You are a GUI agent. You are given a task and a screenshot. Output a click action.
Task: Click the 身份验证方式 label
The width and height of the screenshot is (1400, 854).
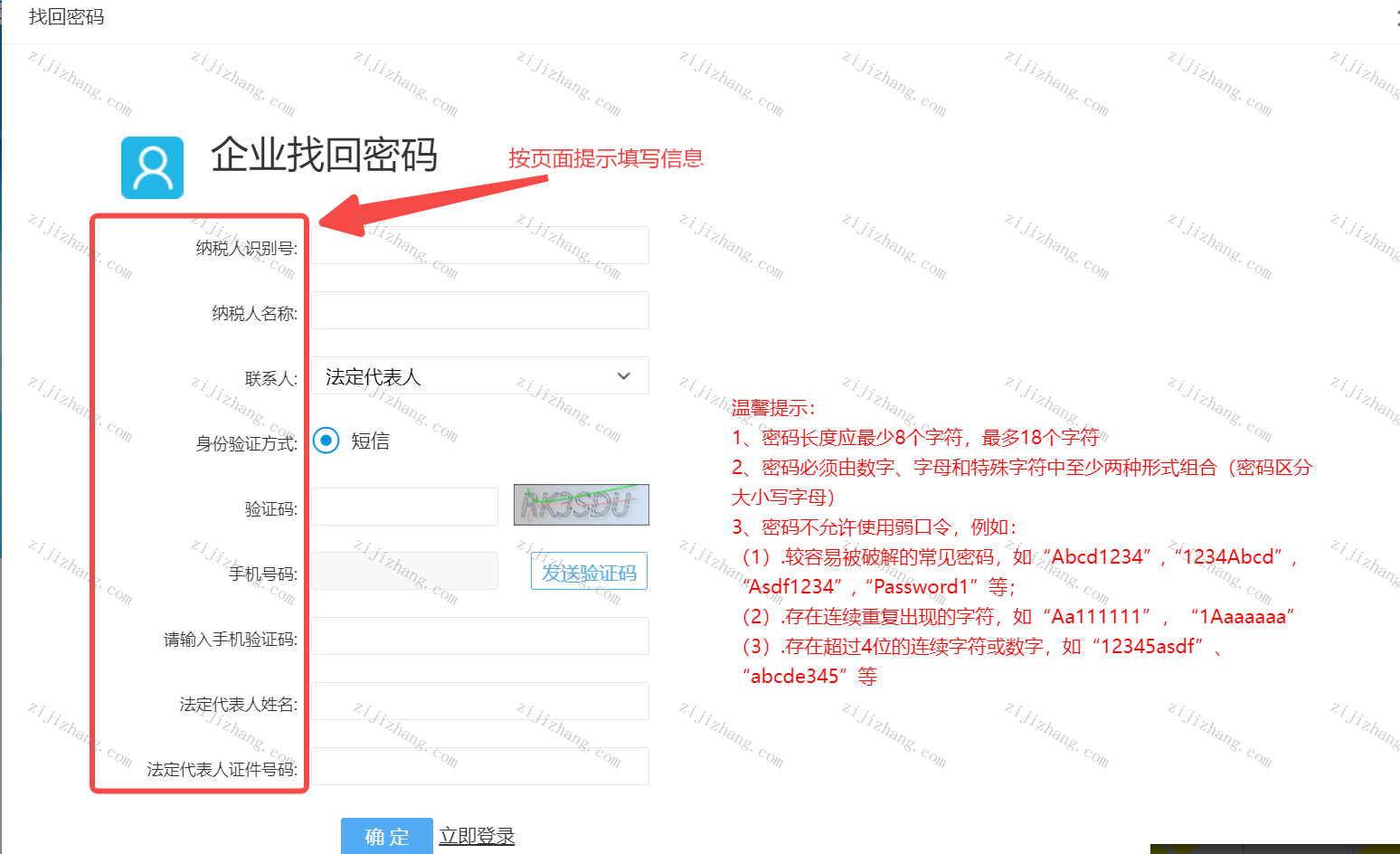(247, 443)
